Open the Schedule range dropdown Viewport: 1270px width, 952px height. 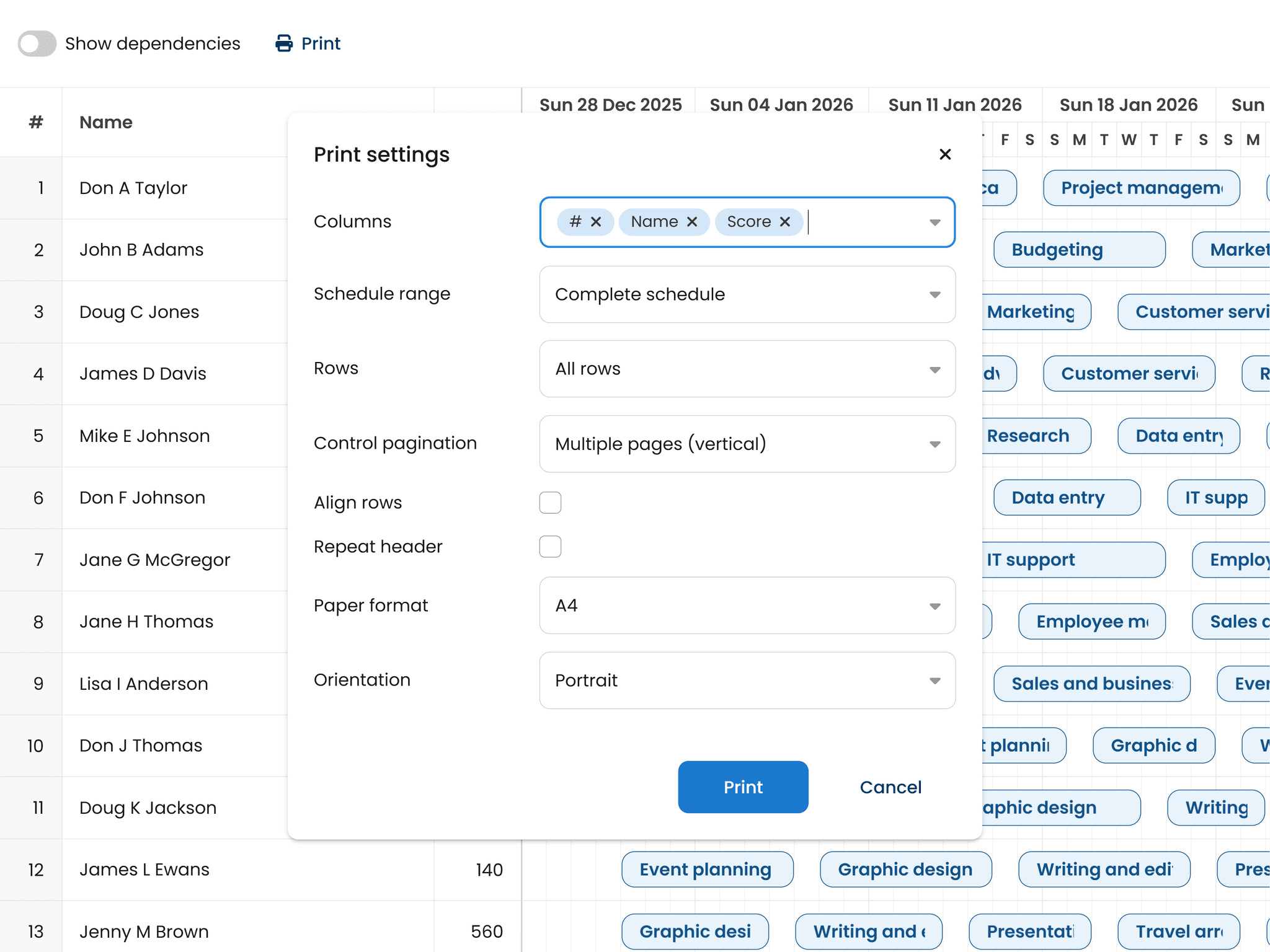tap(747, 294)
